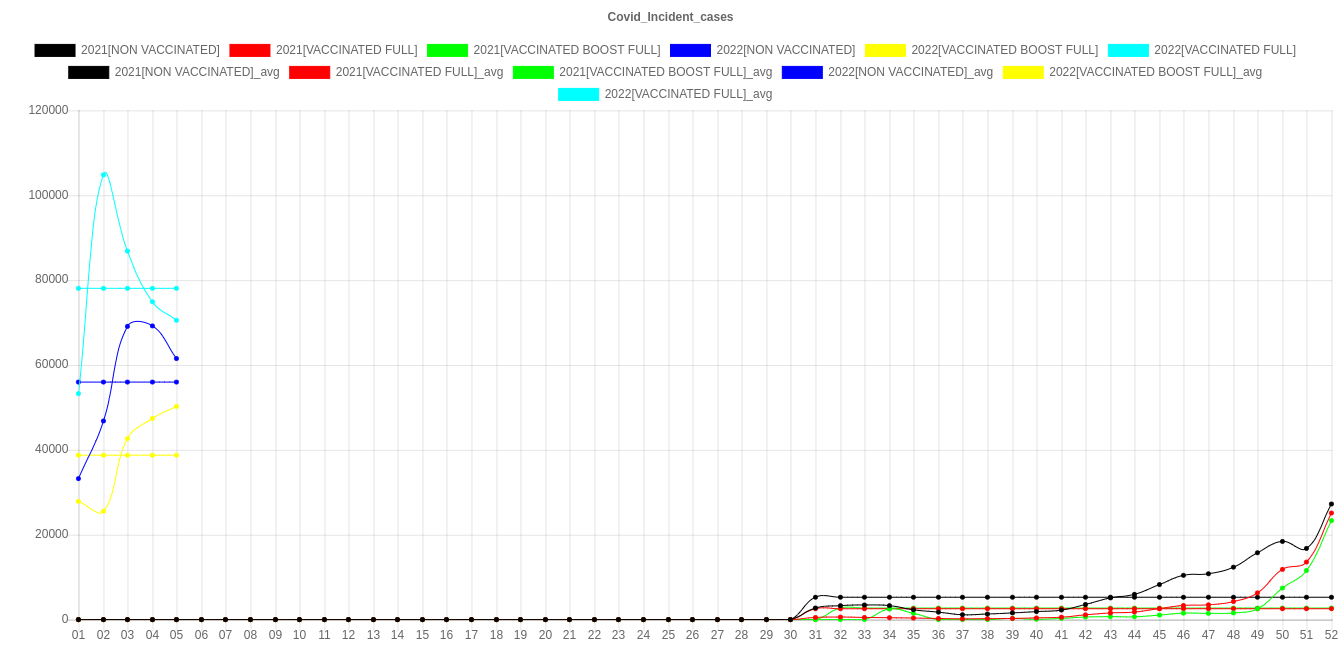Toggle the 2021[NON VACCINATED]_avg legend label

click(x=197, y=72)
